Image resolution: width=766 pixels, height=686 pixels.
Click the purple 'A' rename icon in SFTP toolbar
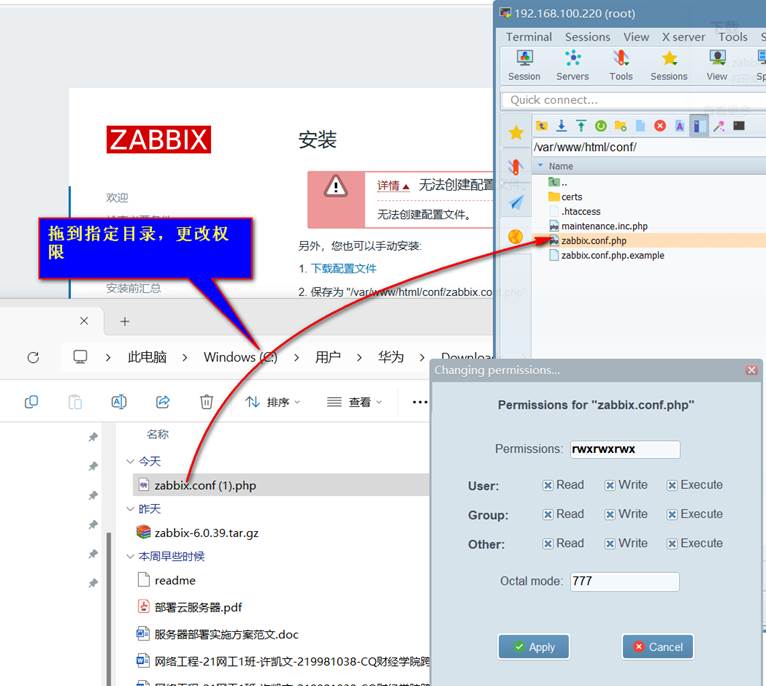pos(680,126)
